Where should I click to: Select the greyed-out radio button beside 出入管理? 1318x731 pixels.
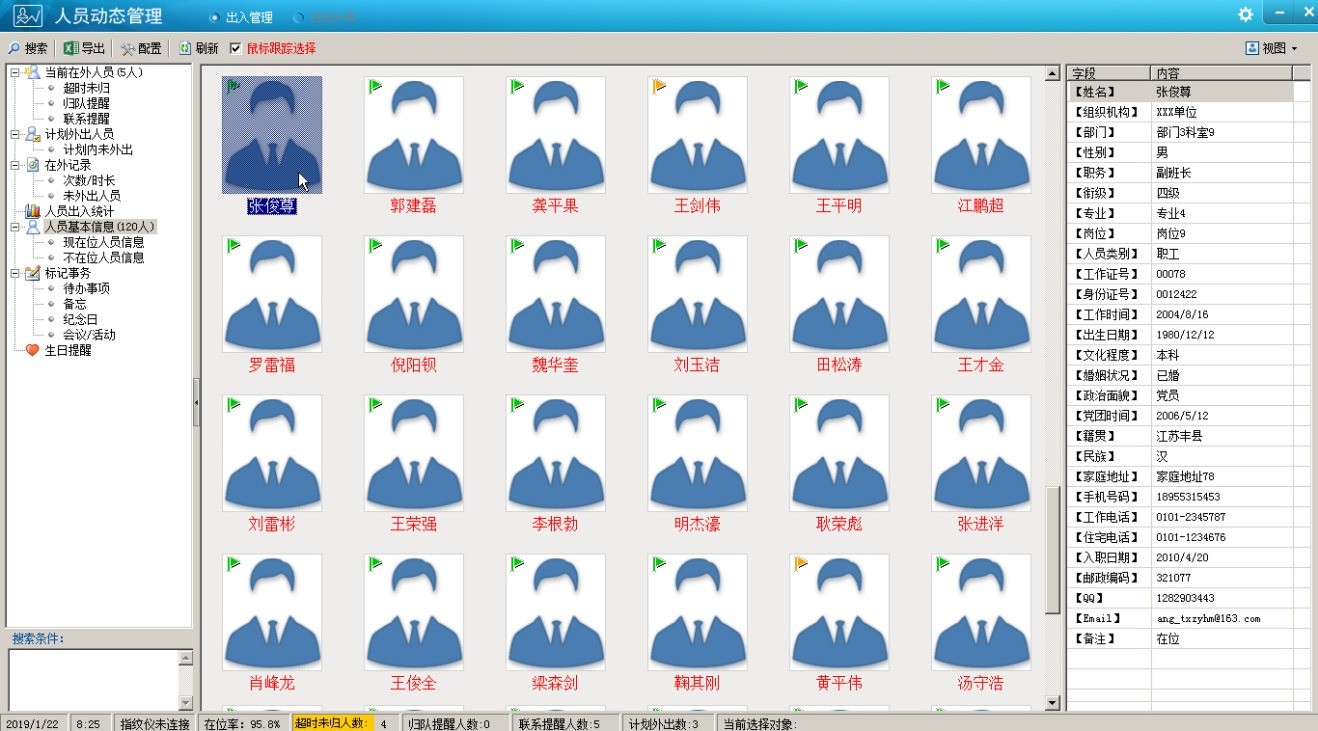tap(299, 18)
